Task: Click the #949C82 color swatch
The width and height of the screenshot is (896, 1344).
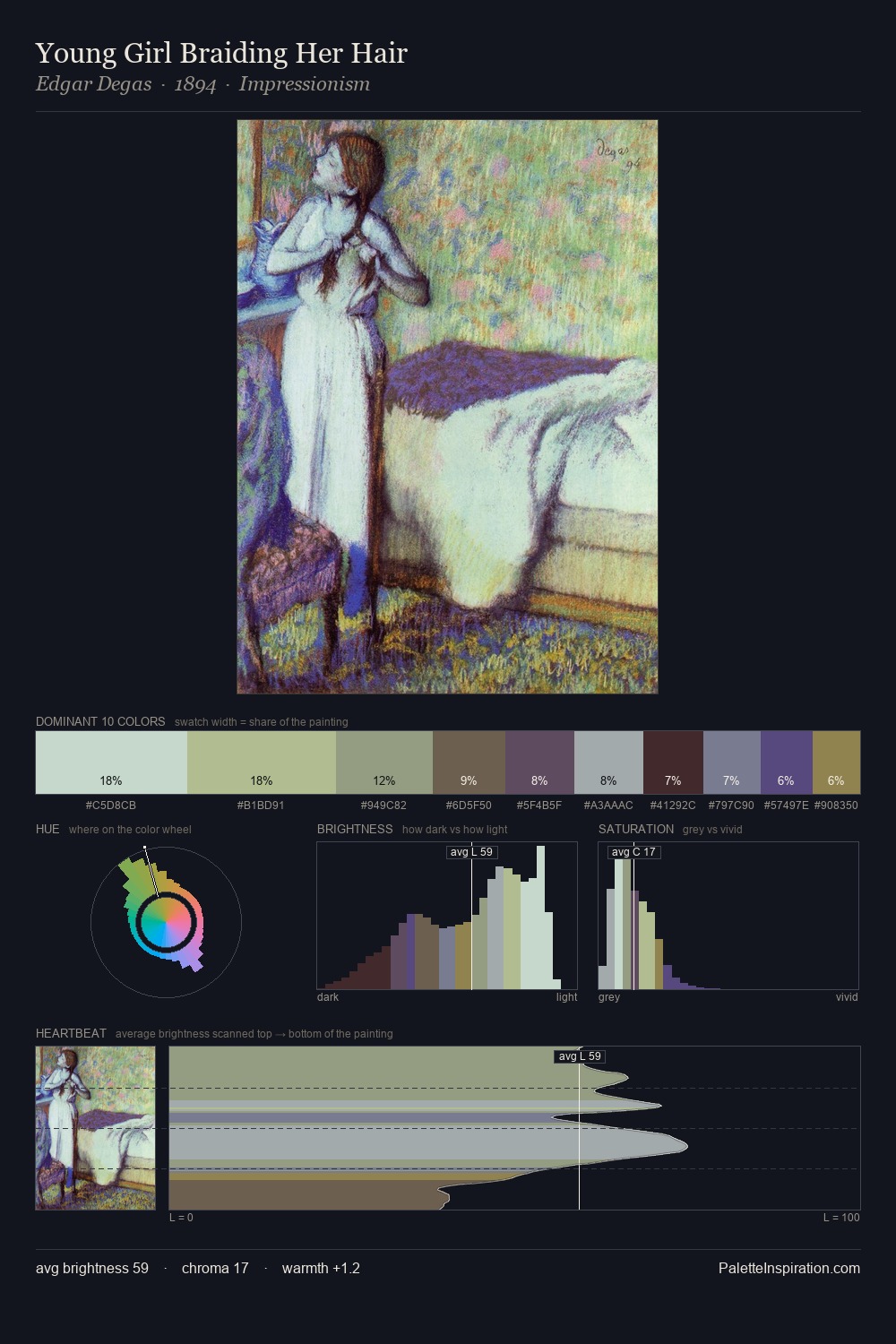Action: [x=384, y=762]
